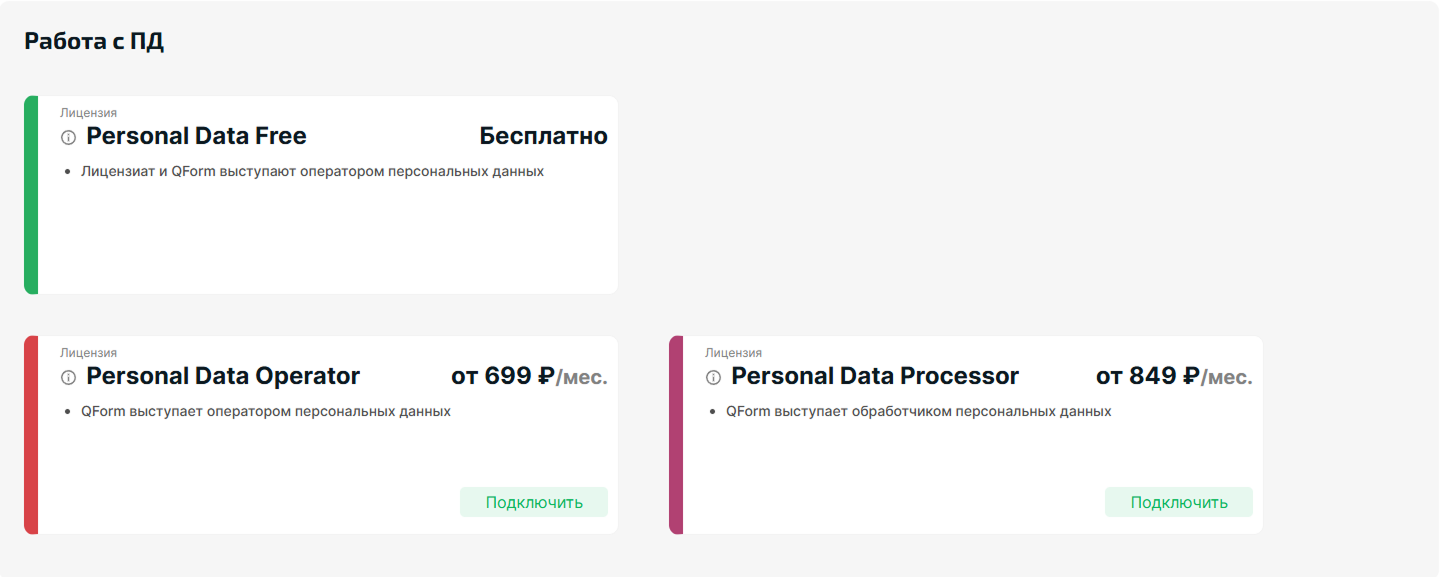
Task: Click Подключить on the Personal Data Operator card
Action: [534, 502]
